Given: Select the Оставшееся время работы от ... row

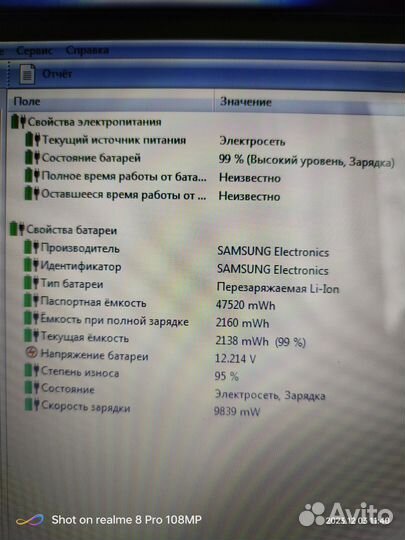Looking at the screenshot, I should coord(124,195).
